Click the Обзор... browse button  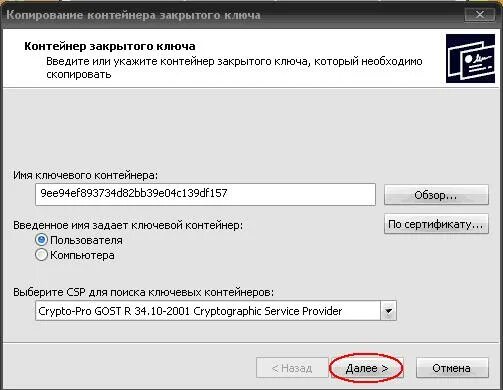[436, 195]
